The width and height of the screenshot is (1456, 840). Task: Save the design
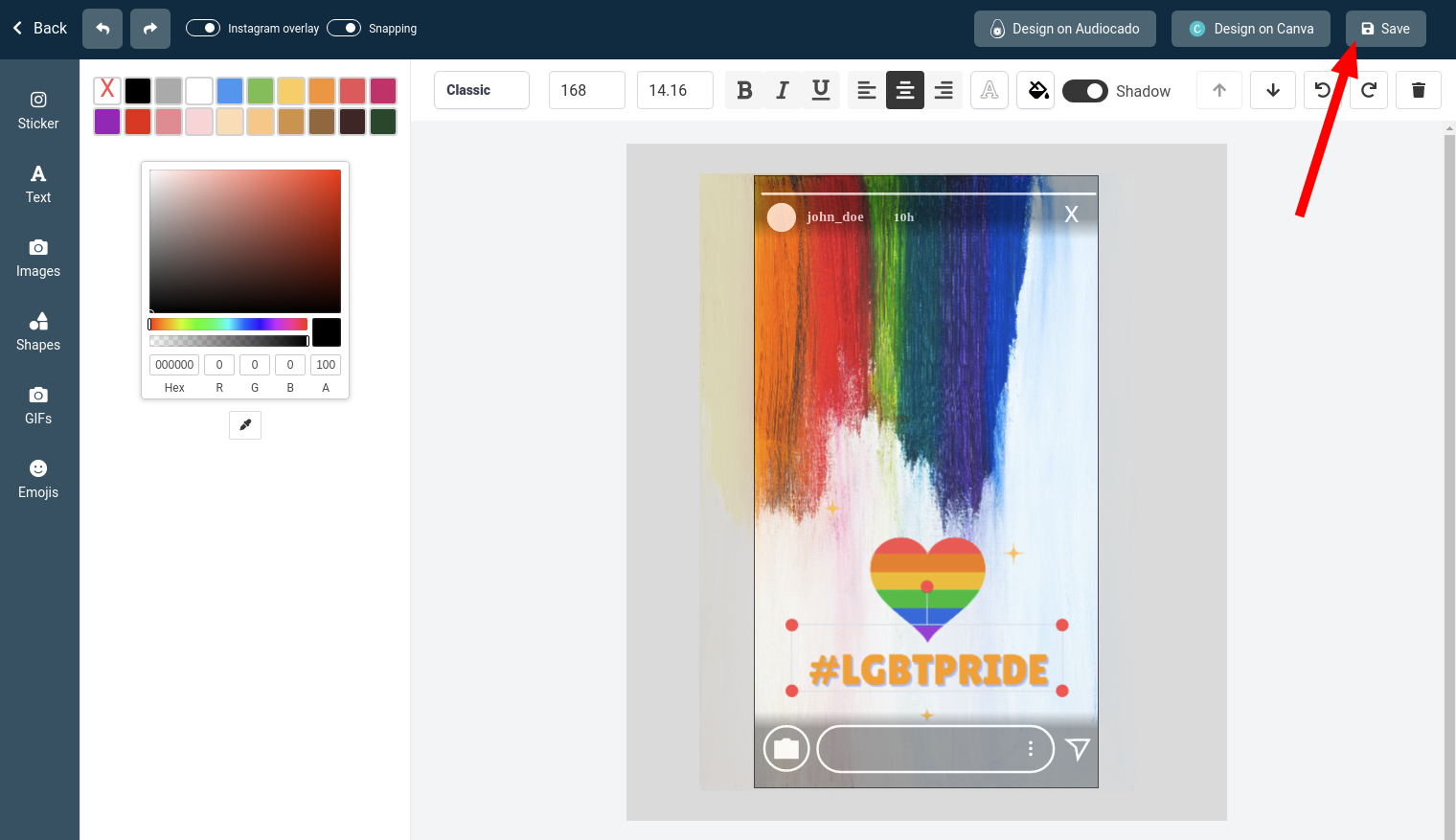point(1385,29)
